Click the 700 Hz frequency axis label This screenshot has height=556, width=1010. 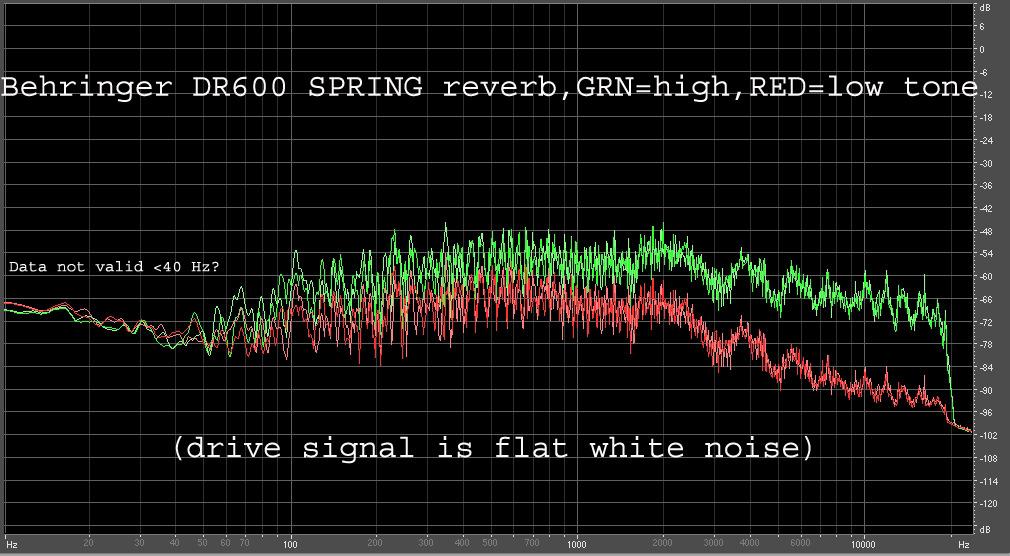coord(531,543)
